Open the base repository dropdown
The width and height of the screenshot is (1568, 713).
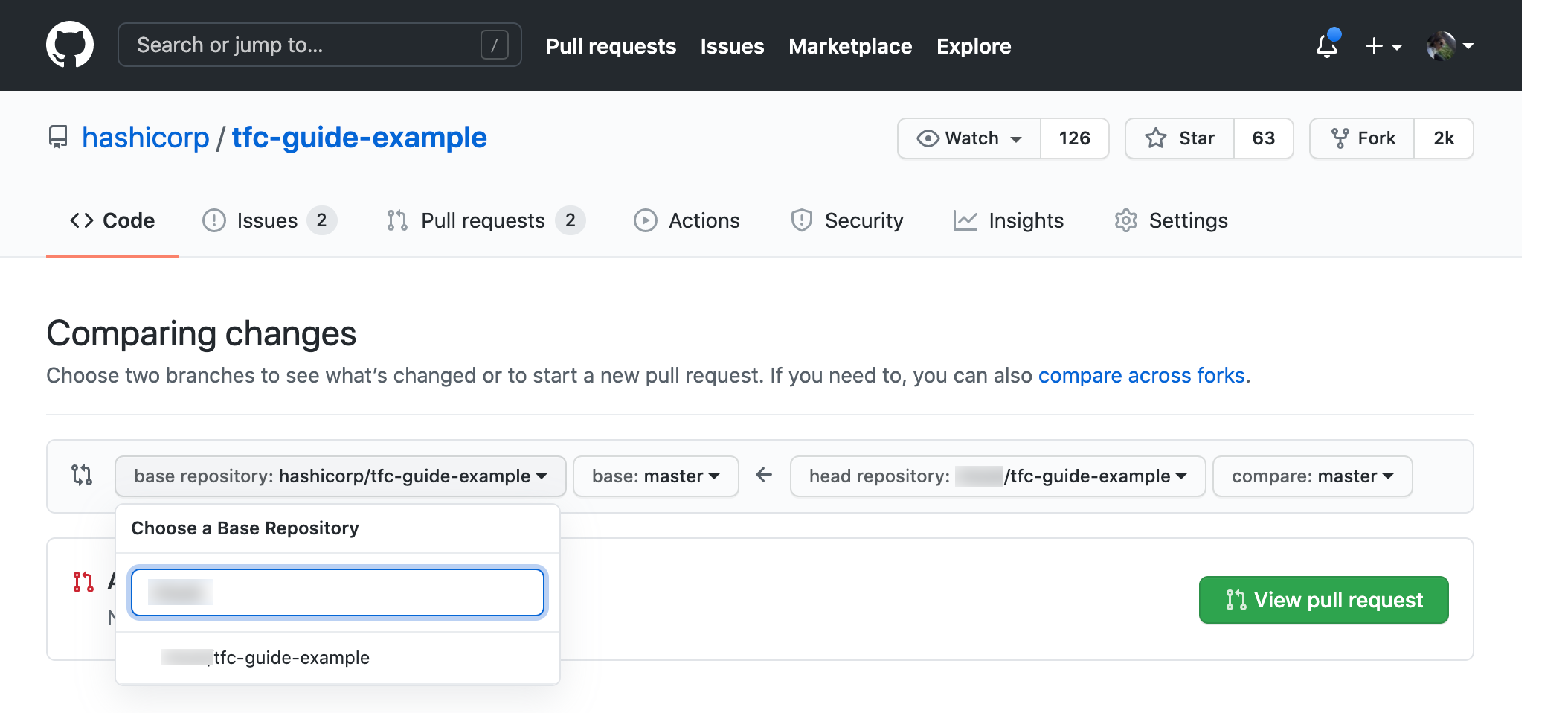pyautogui.click(x=341, y=476)
